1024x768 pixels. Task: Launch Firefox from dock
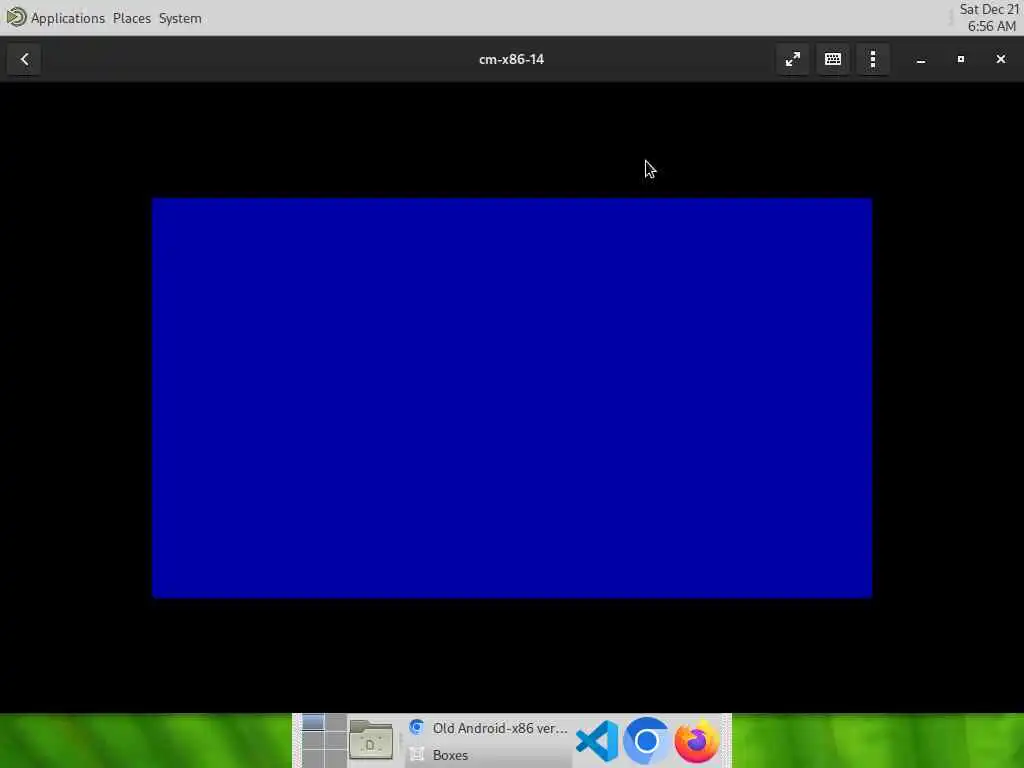point(696,741)
